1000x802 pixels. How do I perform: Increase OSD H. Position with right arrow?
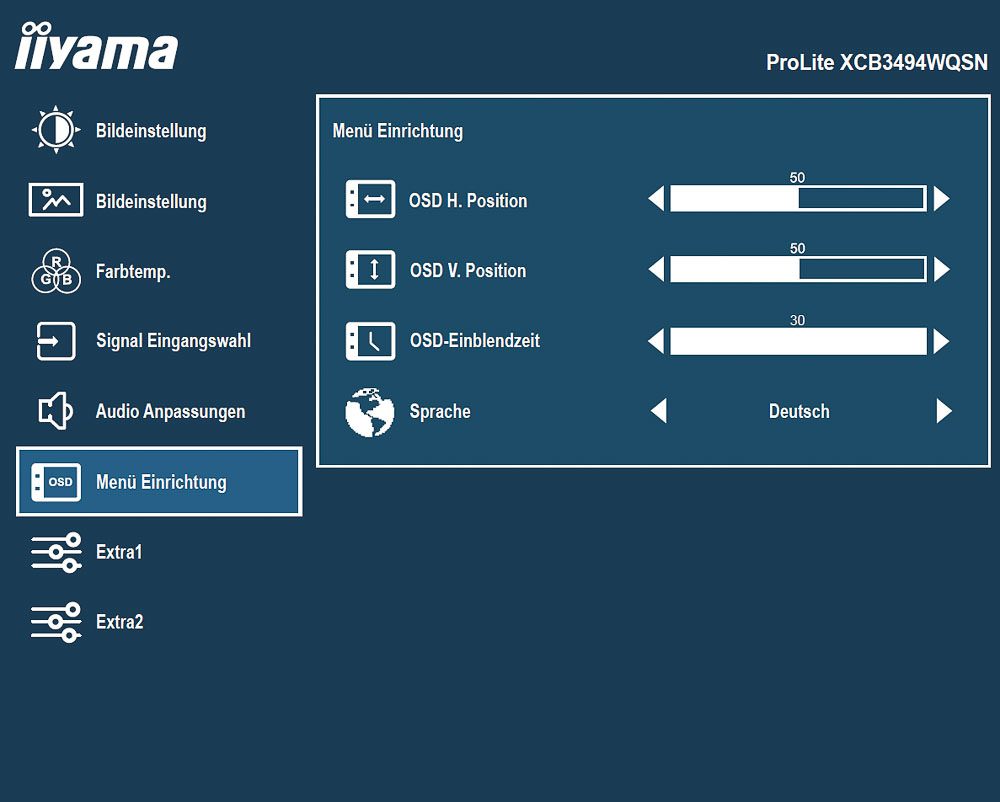941,198
